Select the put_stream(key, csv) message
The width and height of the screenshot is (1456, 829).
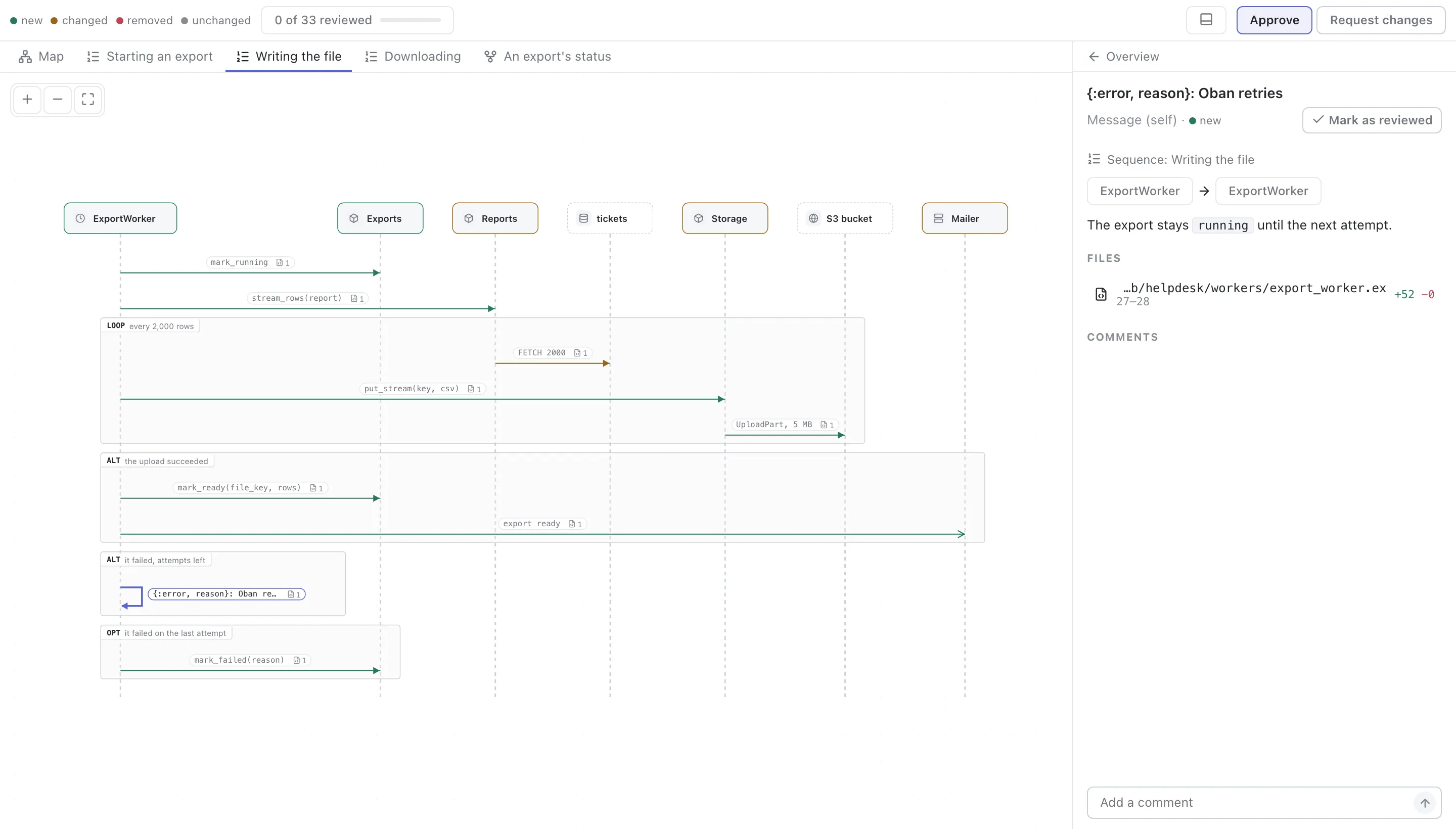coord(423,389)
